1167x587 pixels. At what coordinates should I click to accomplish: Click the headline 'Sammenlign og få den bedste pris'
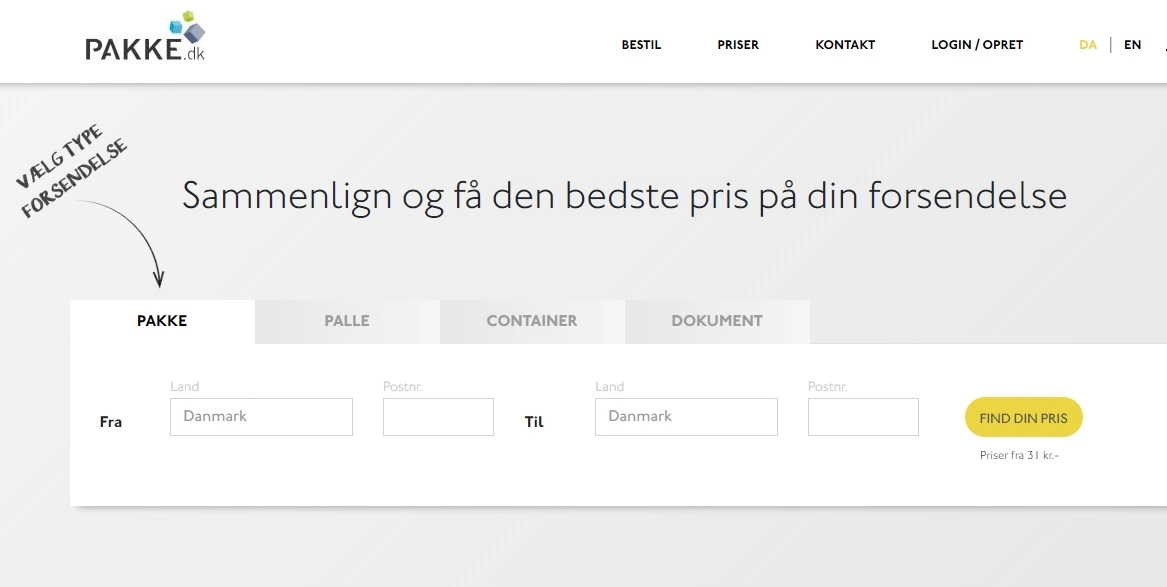(624, 196)
